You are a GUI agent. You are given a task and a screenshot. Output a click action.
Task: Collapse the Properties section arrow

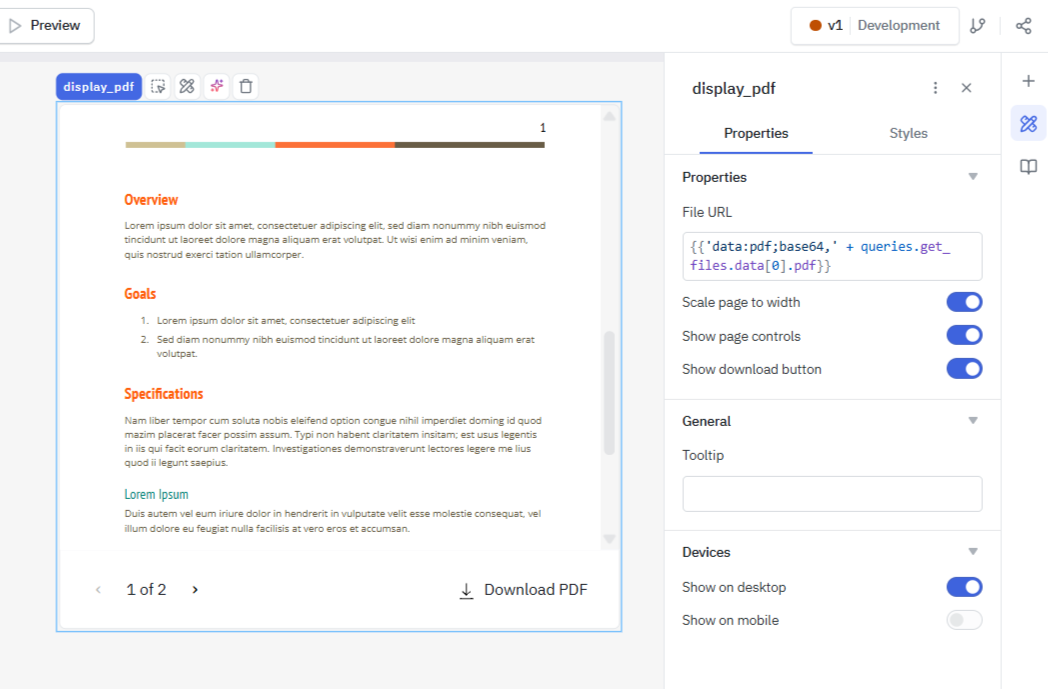point(972,177)
